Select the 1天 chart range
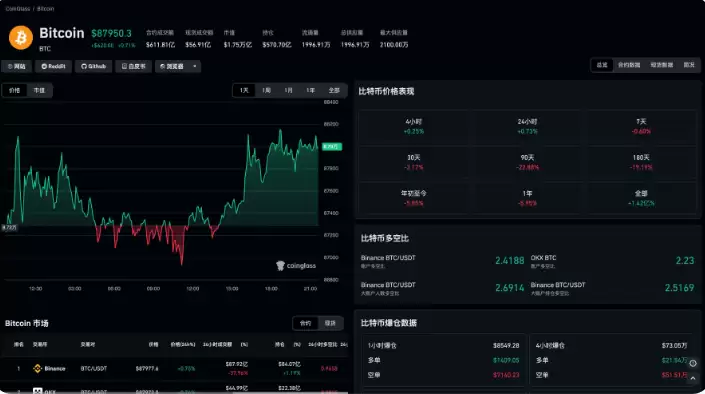The height and width of the screenshot is (394, 705). (244, 90)
